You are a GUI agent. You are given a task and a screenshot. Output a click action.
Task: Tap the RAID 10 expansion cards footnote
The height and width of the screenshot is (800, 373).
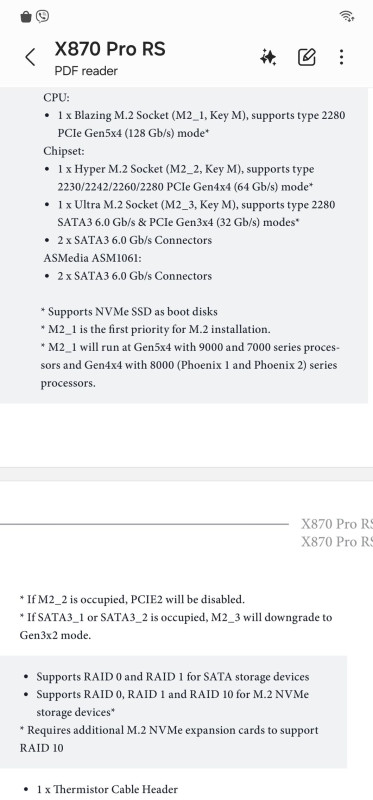[x=169, y=739]
